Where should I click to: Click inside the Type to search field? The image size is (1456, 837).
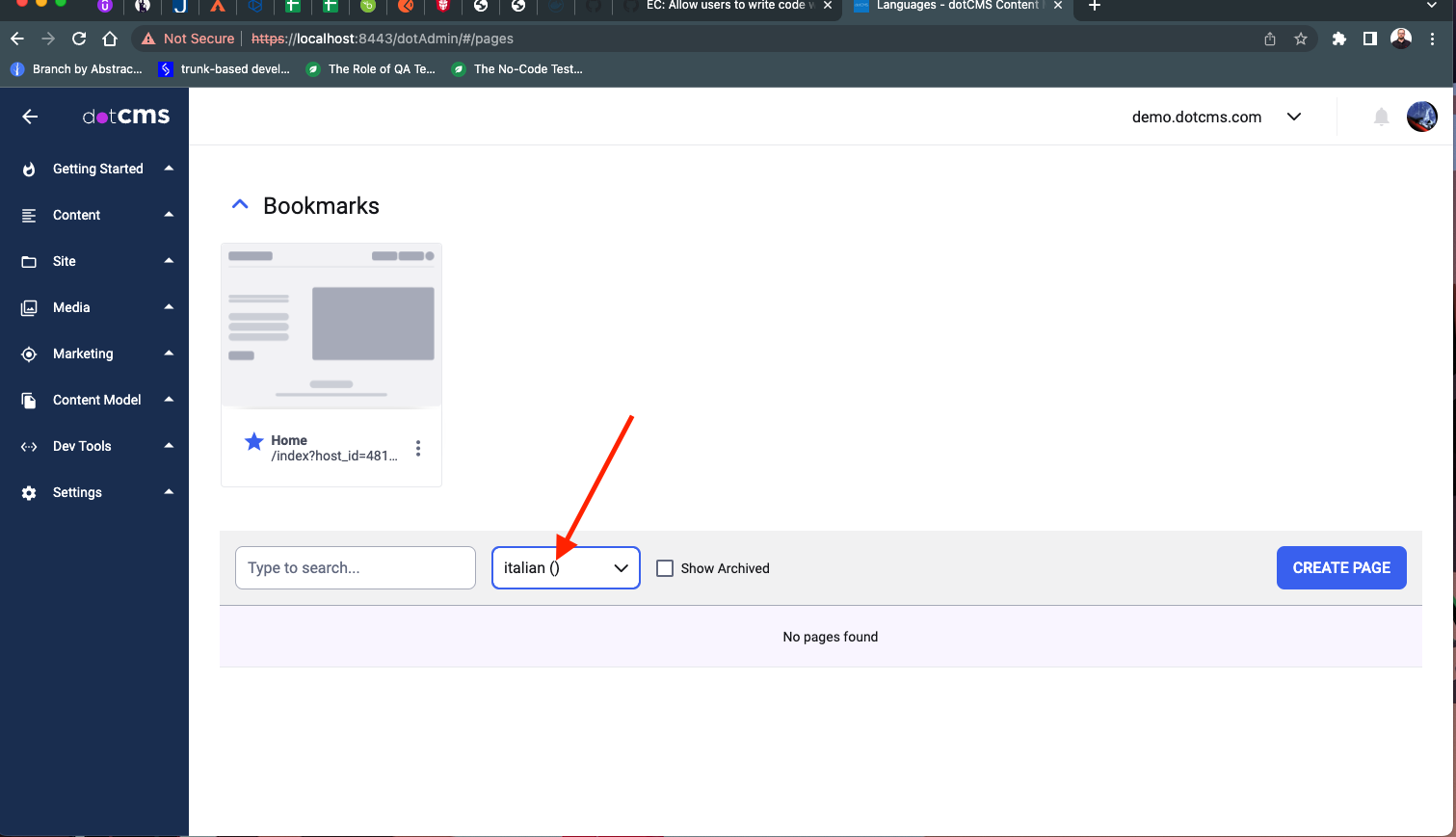[355, 567]
